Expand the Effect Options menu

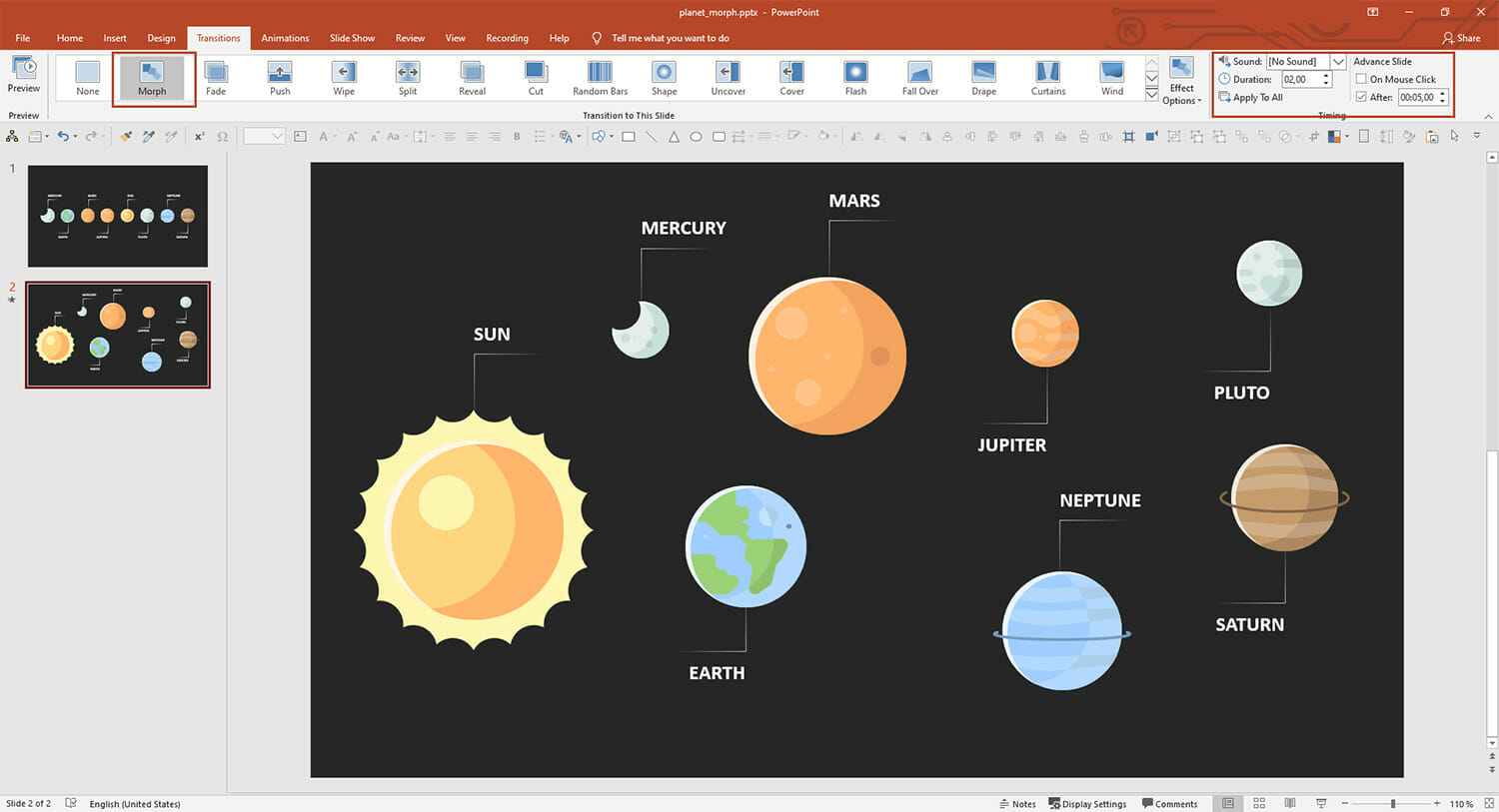(x=1182, y=81)
